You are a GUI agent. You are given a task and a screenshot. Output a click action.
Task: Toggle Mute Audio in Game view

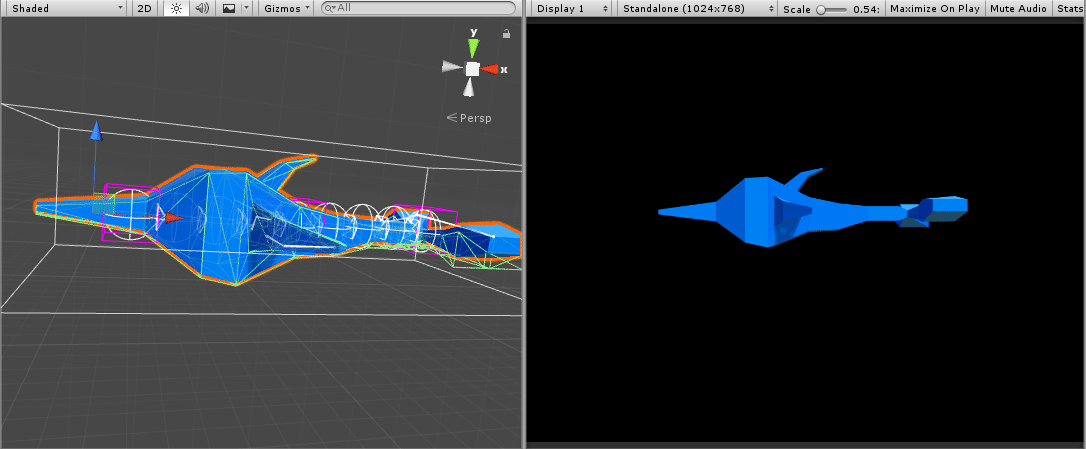[1018, 8]
